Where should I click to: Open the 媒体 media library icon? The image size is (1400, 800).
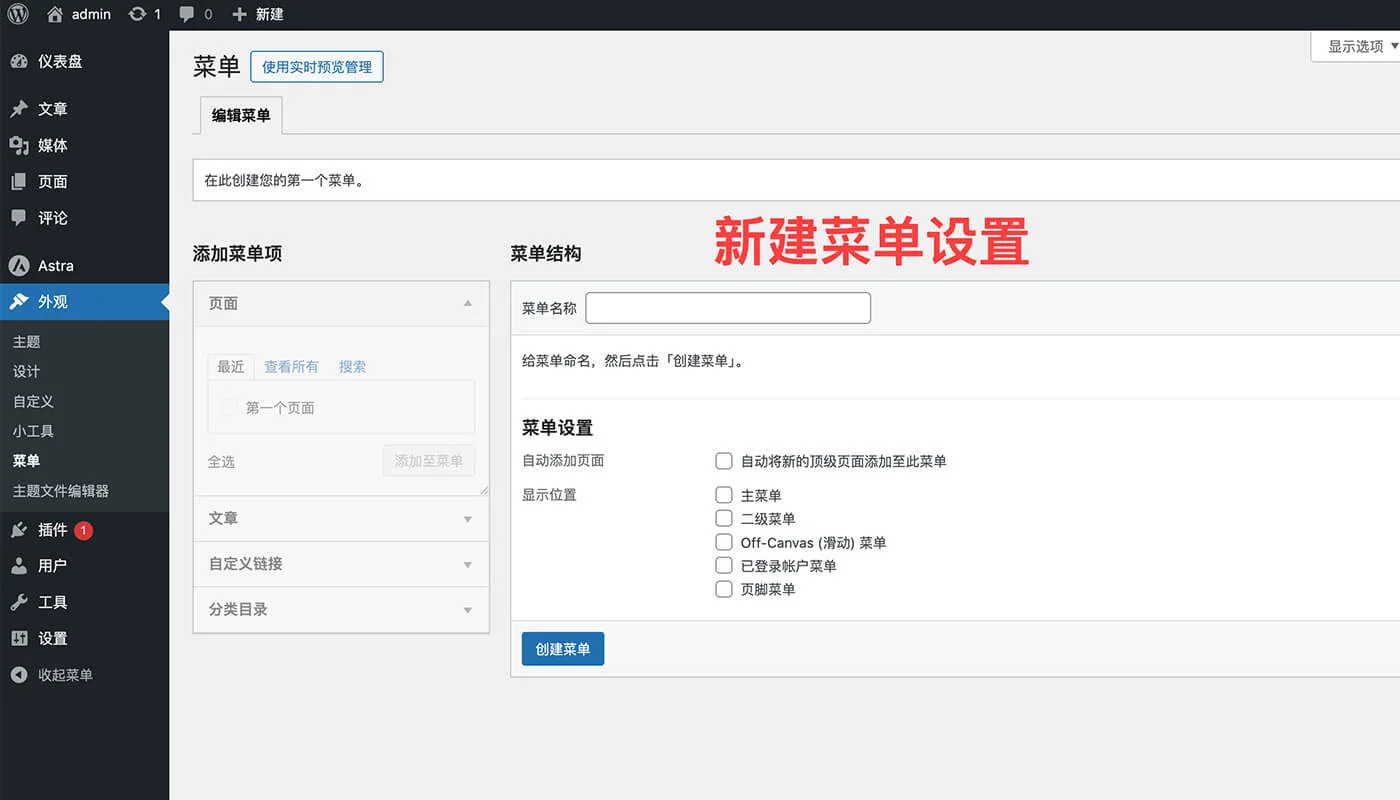click(19, 146)
